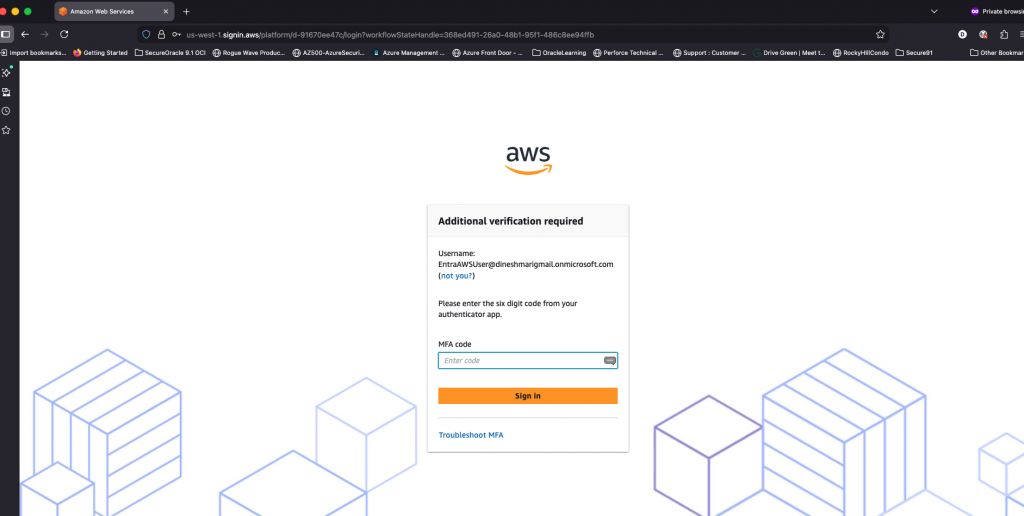Open the tracking protection shield icon
The width and height of the screenshot is (1024, 516).
point(146,35)
